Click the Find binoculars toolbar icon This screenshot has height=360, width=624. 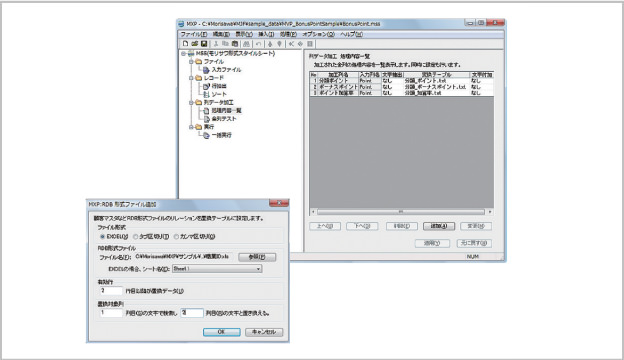tap(246, 44)
